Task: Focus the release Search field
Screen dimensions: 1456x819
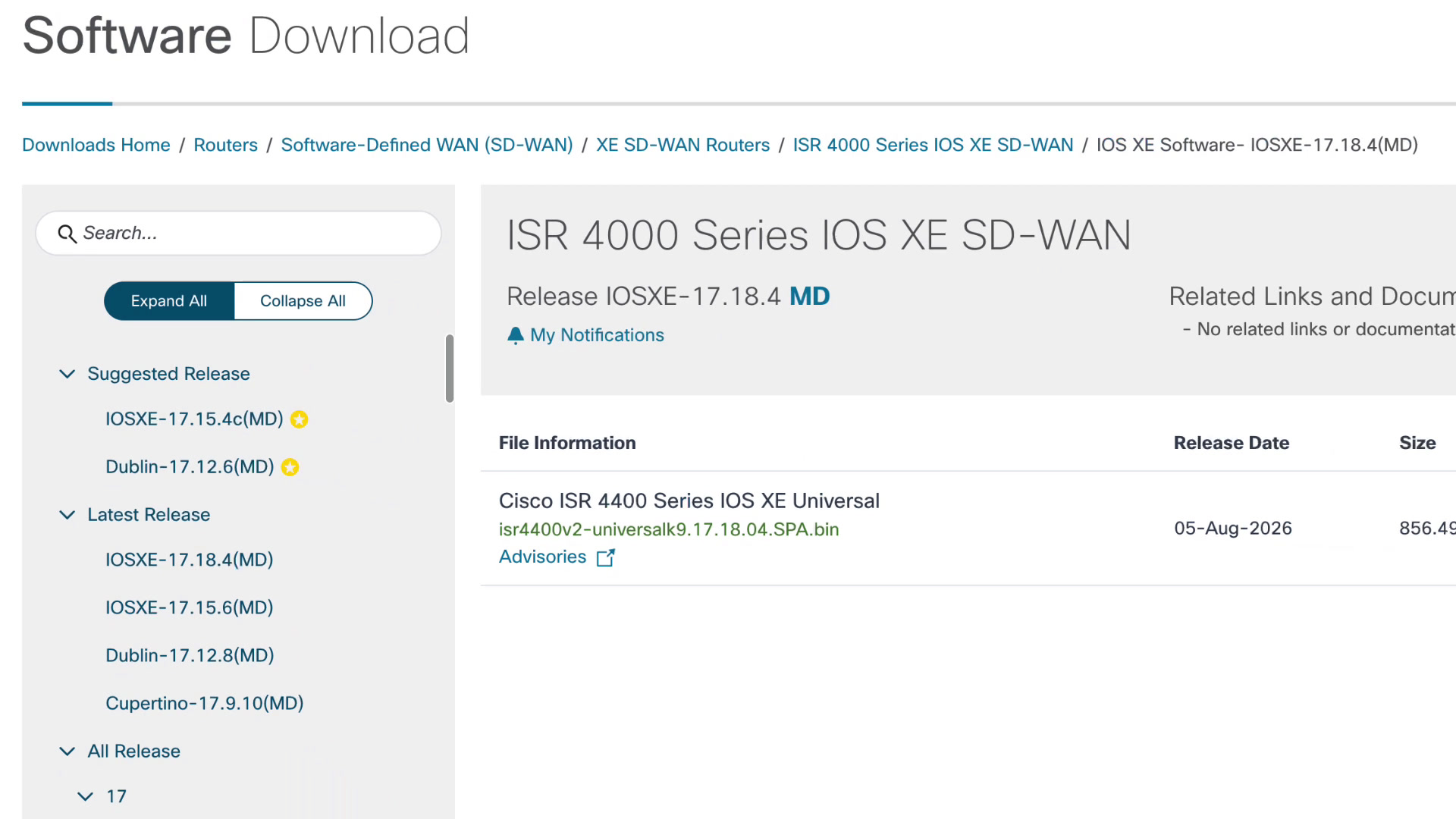Action: pyautogui.click(x=238, y=233)
